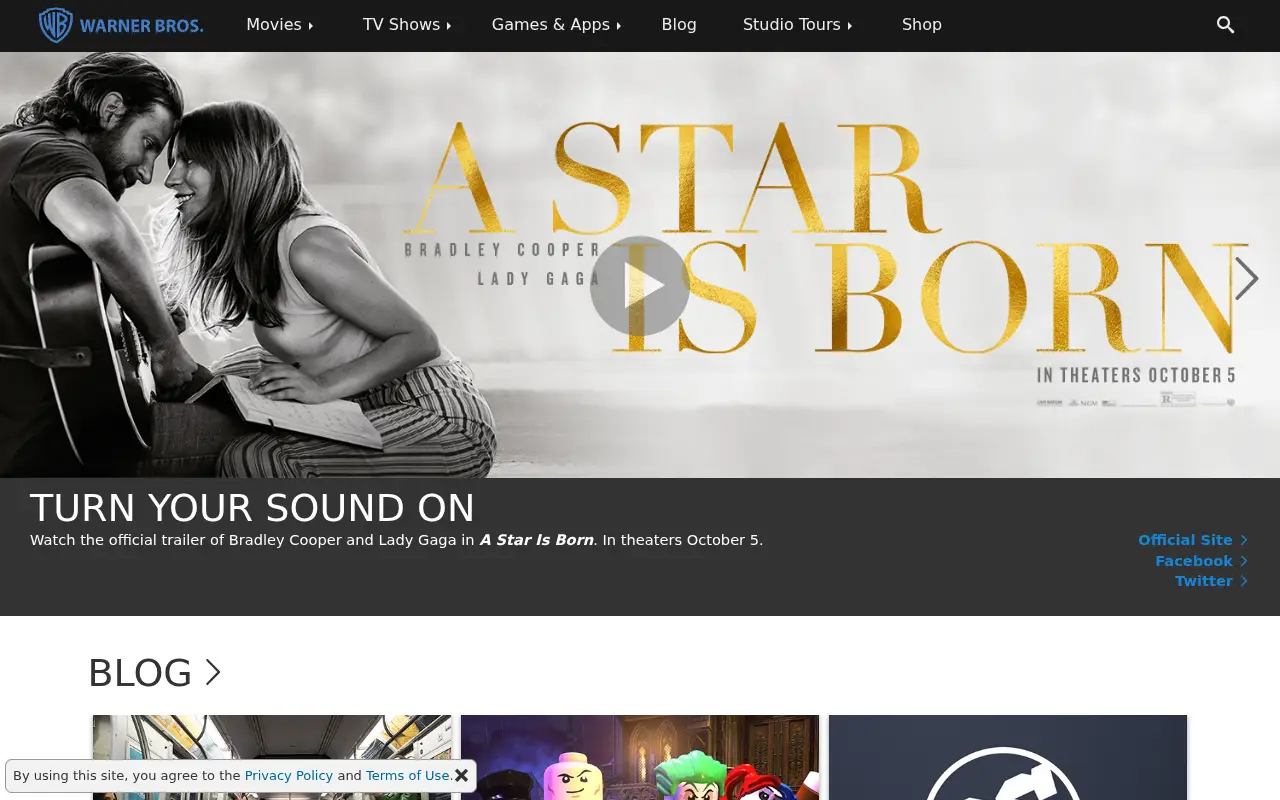This screenshot has height=800, width=1280.
Task: Expand the Studio Tours menu
Action: click(798, 25)
